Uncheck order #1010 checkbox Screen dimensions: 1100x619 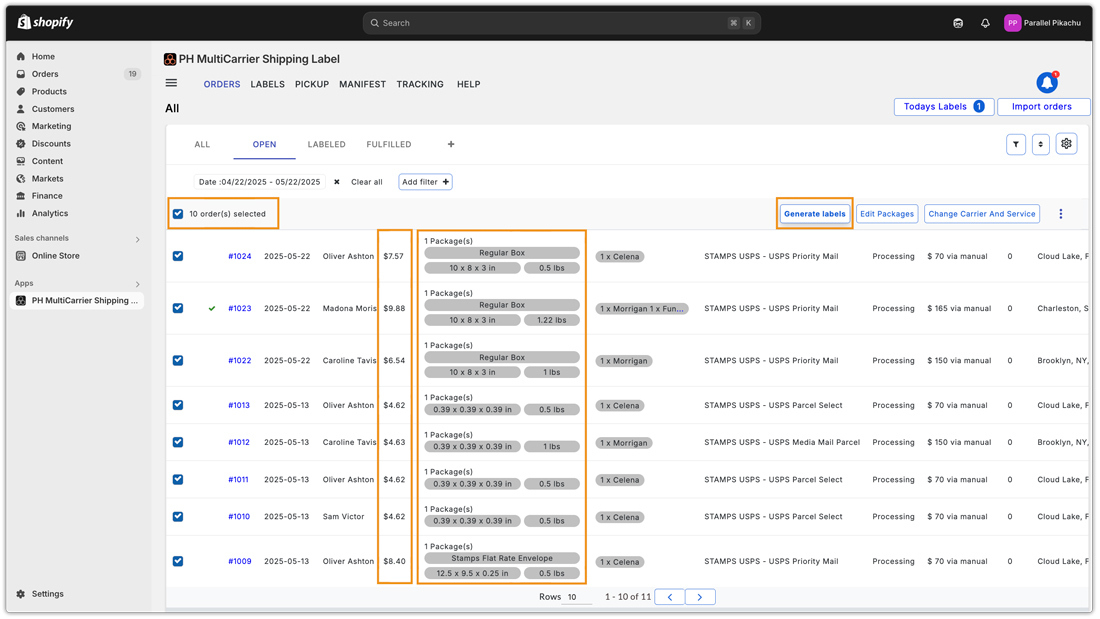click(x=178, y=517)
